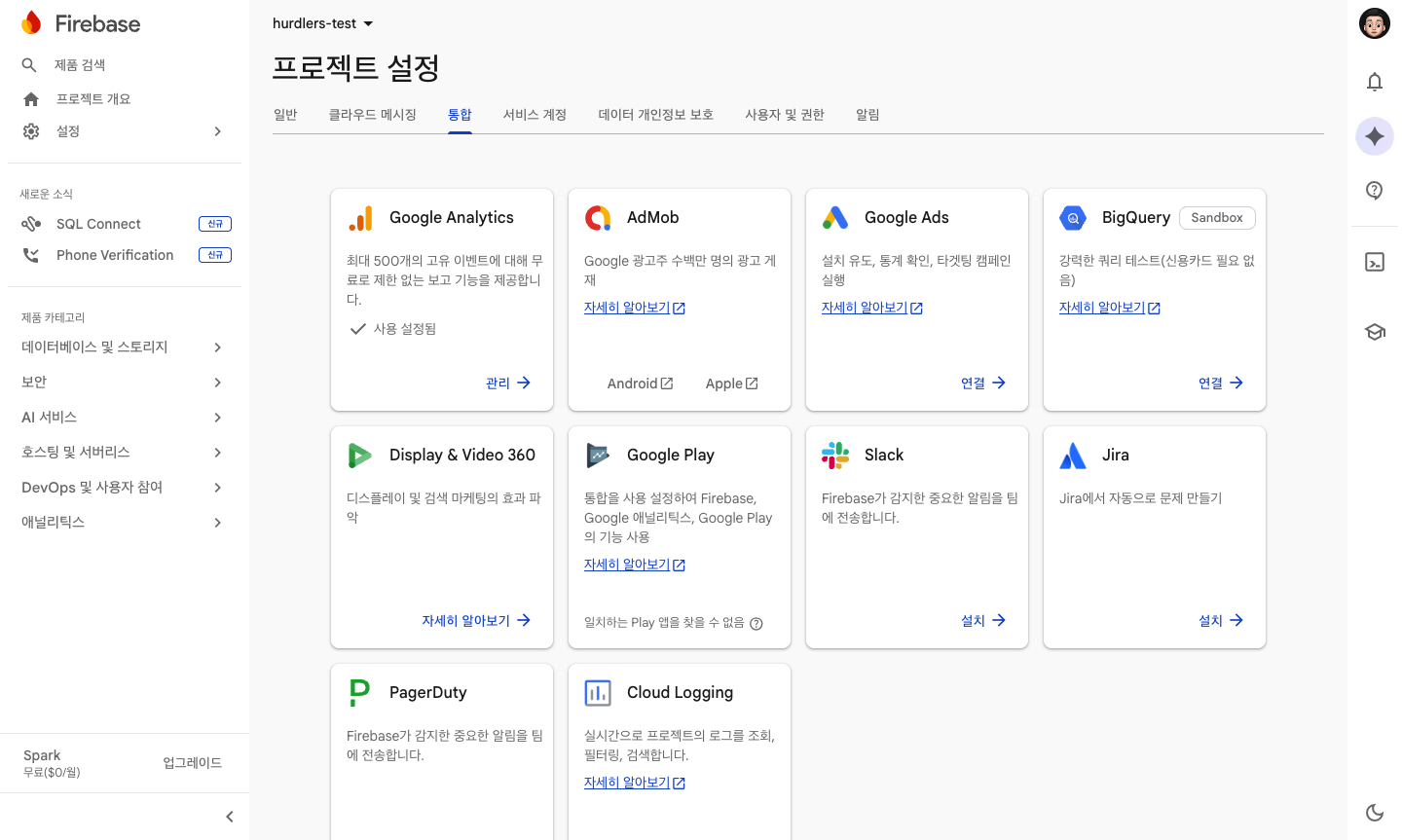
Task: Click the BigQuery card icon
Action: 1073,218
